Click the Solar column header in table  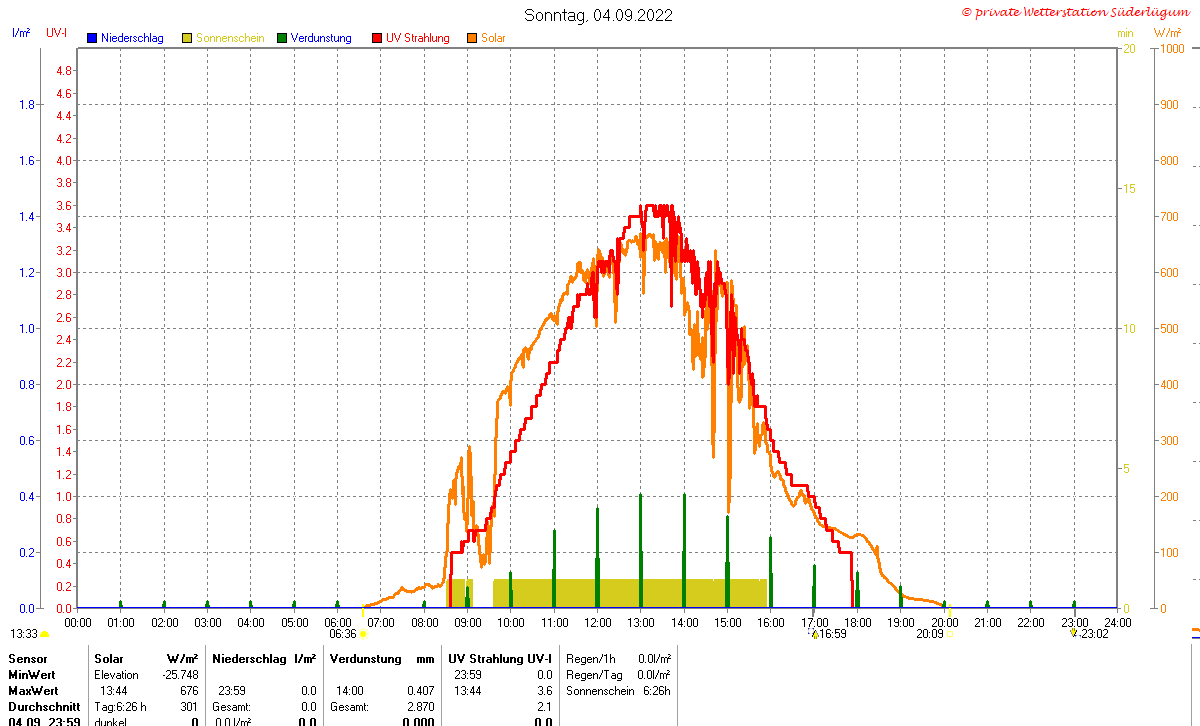[109, 659]
